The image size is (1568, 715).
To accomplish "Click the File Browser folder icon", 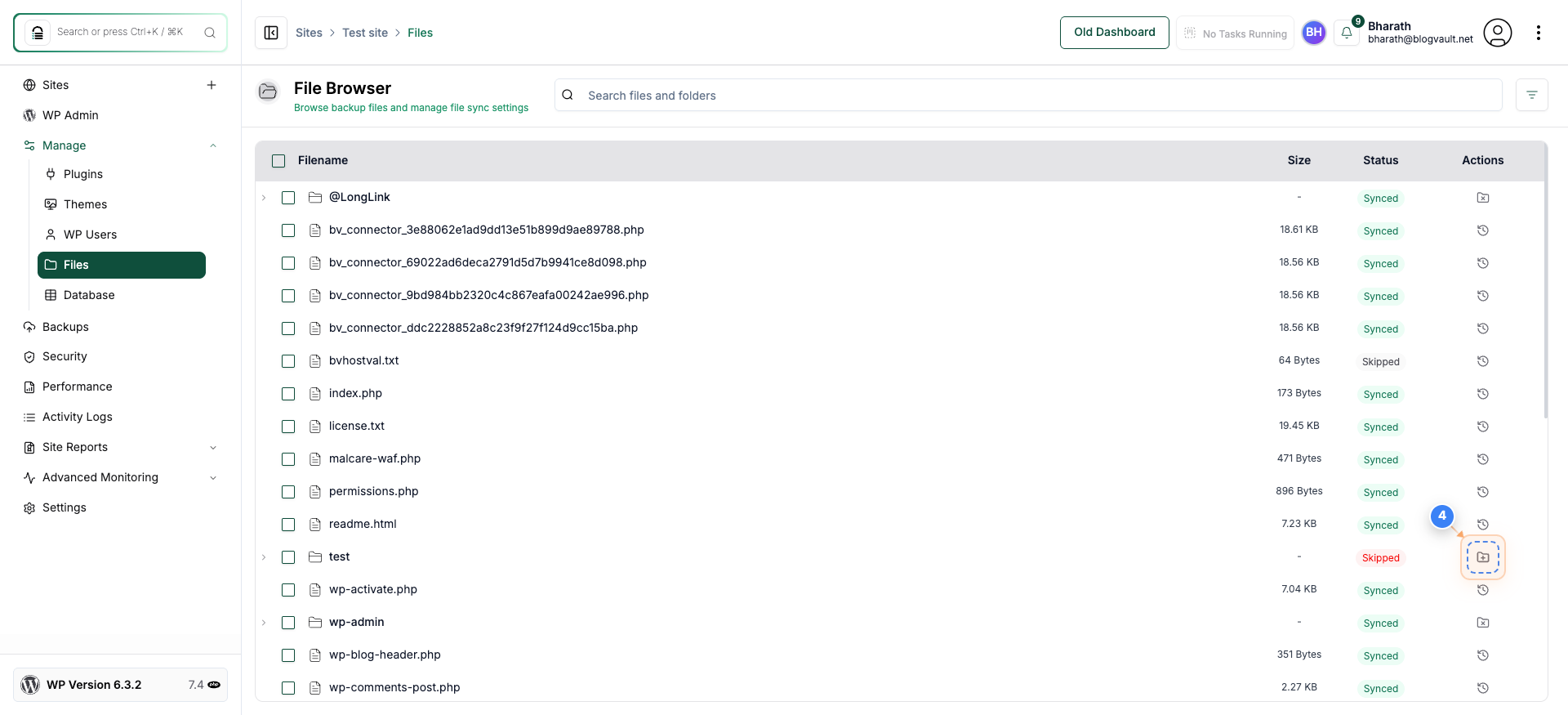I will tap(268, 92).
